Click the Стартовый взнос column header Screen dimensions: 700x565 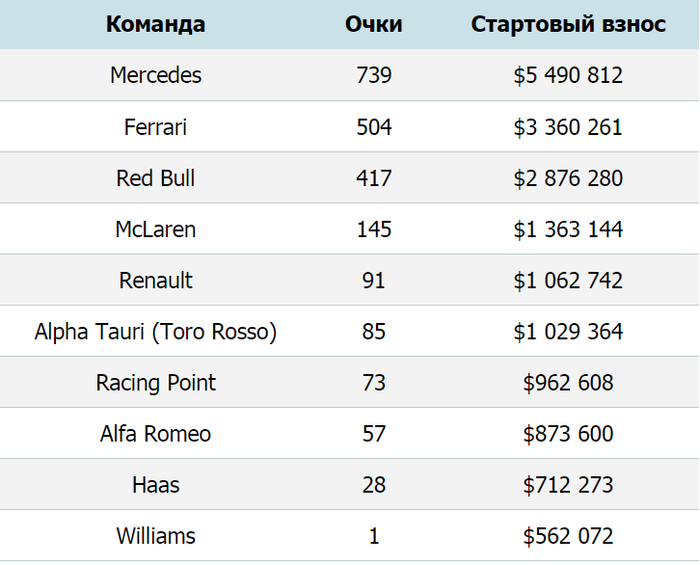pos(568,24)
